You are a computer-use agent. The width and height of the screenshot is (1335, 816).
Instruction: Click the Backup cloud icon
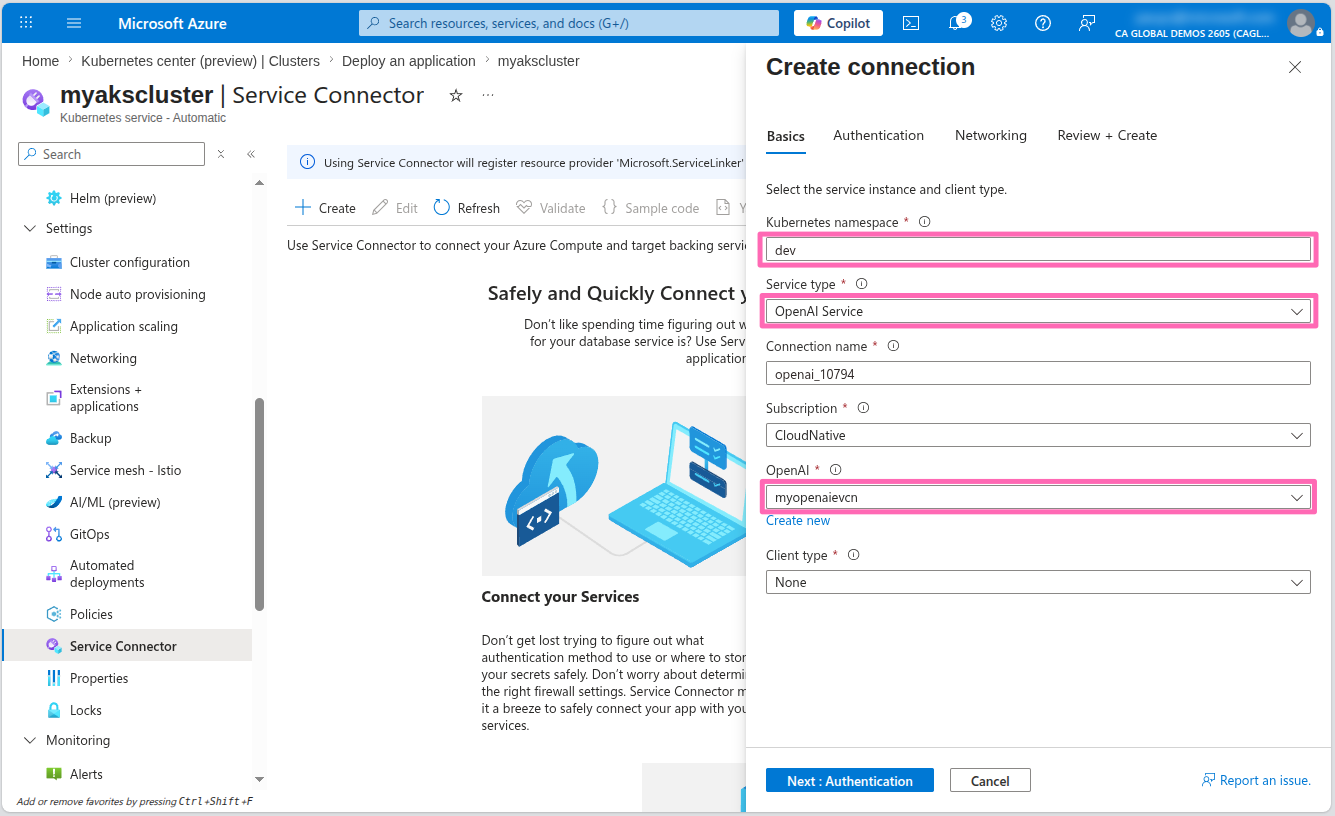point(54,438)
